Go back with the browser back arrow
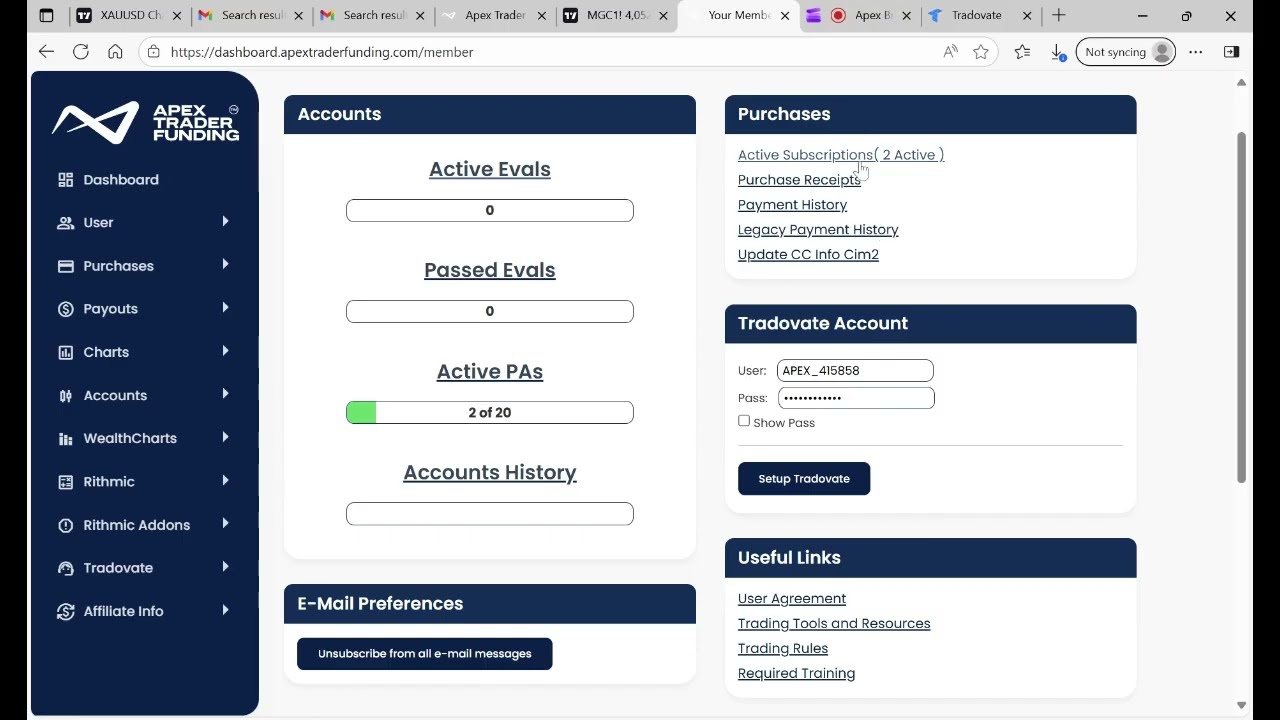The width and height of the screenshot is (1280, 720). (46, 52)
